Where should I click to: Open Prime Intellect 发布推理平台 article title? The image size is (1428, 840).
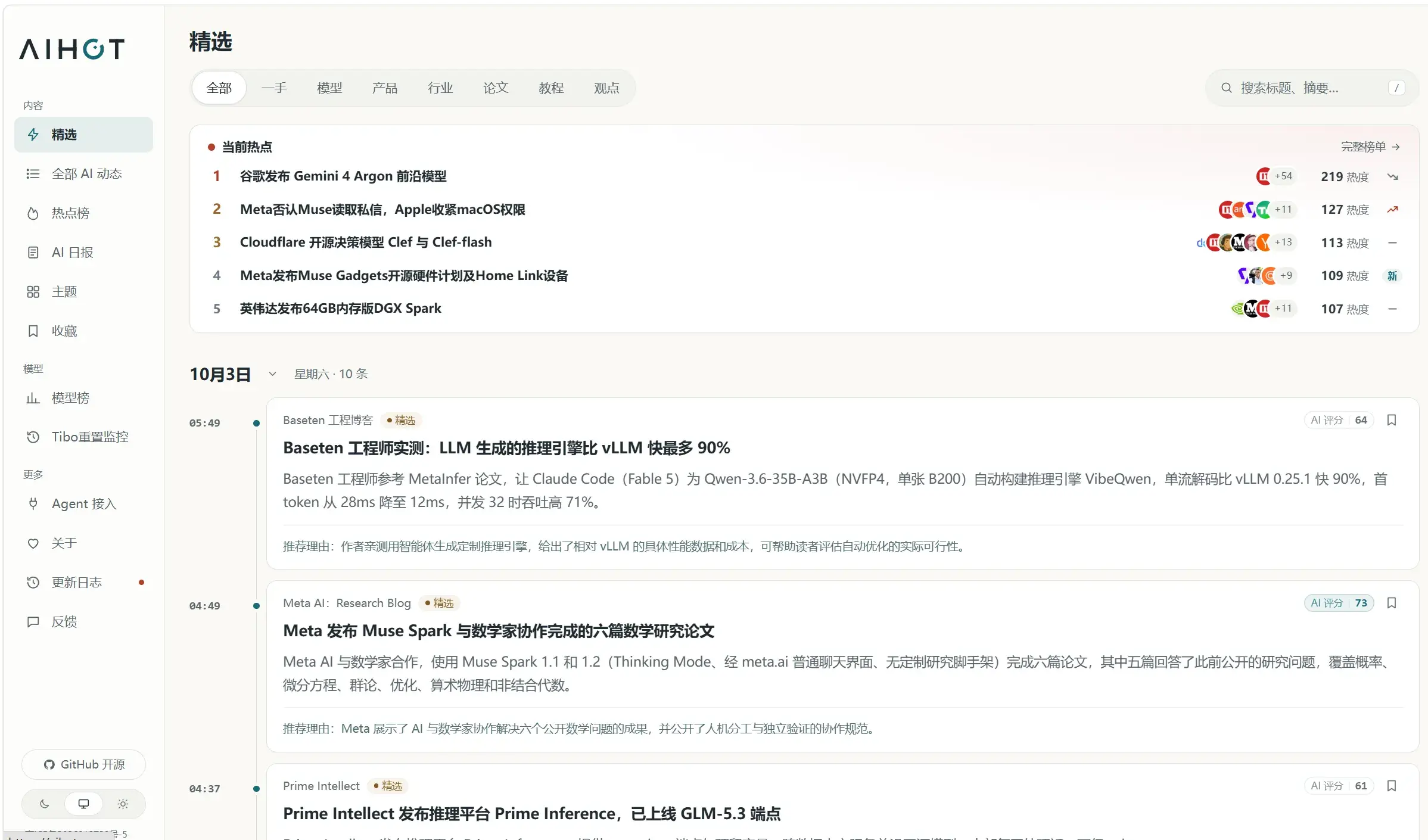click(x=532, y=814)
